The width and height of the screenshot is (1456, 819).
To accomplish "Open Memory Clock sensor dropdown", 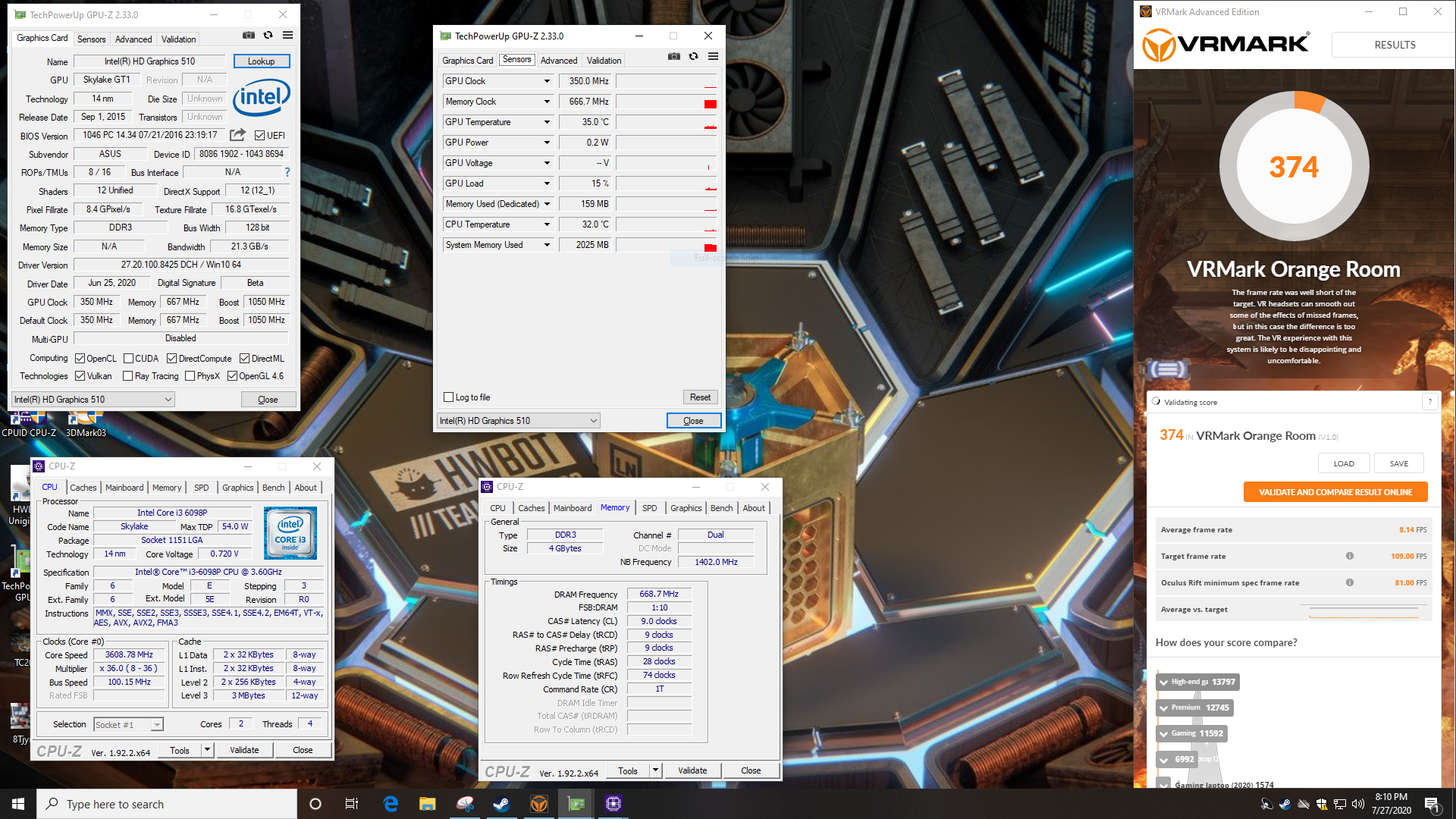I will 546,102.
